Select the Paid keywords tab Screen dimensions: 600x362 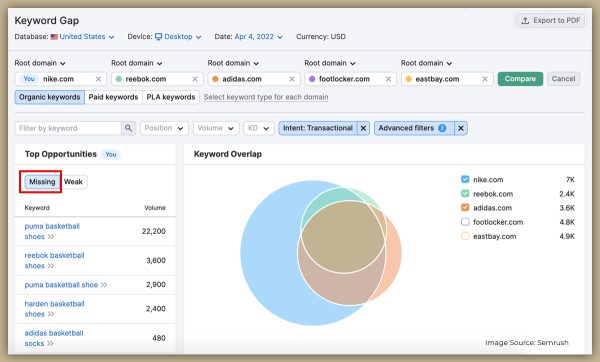pos(113,97)
